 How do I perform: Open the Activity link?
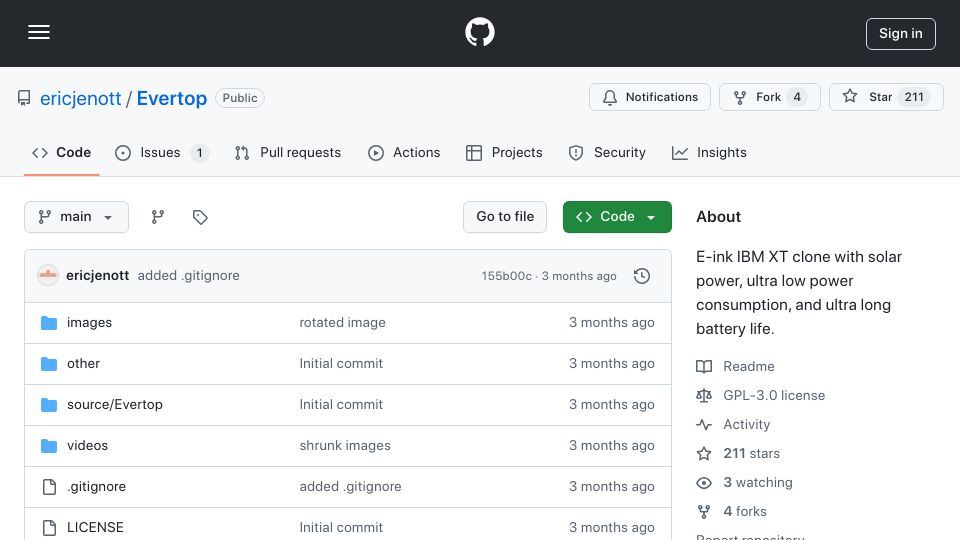coord(746,424)
